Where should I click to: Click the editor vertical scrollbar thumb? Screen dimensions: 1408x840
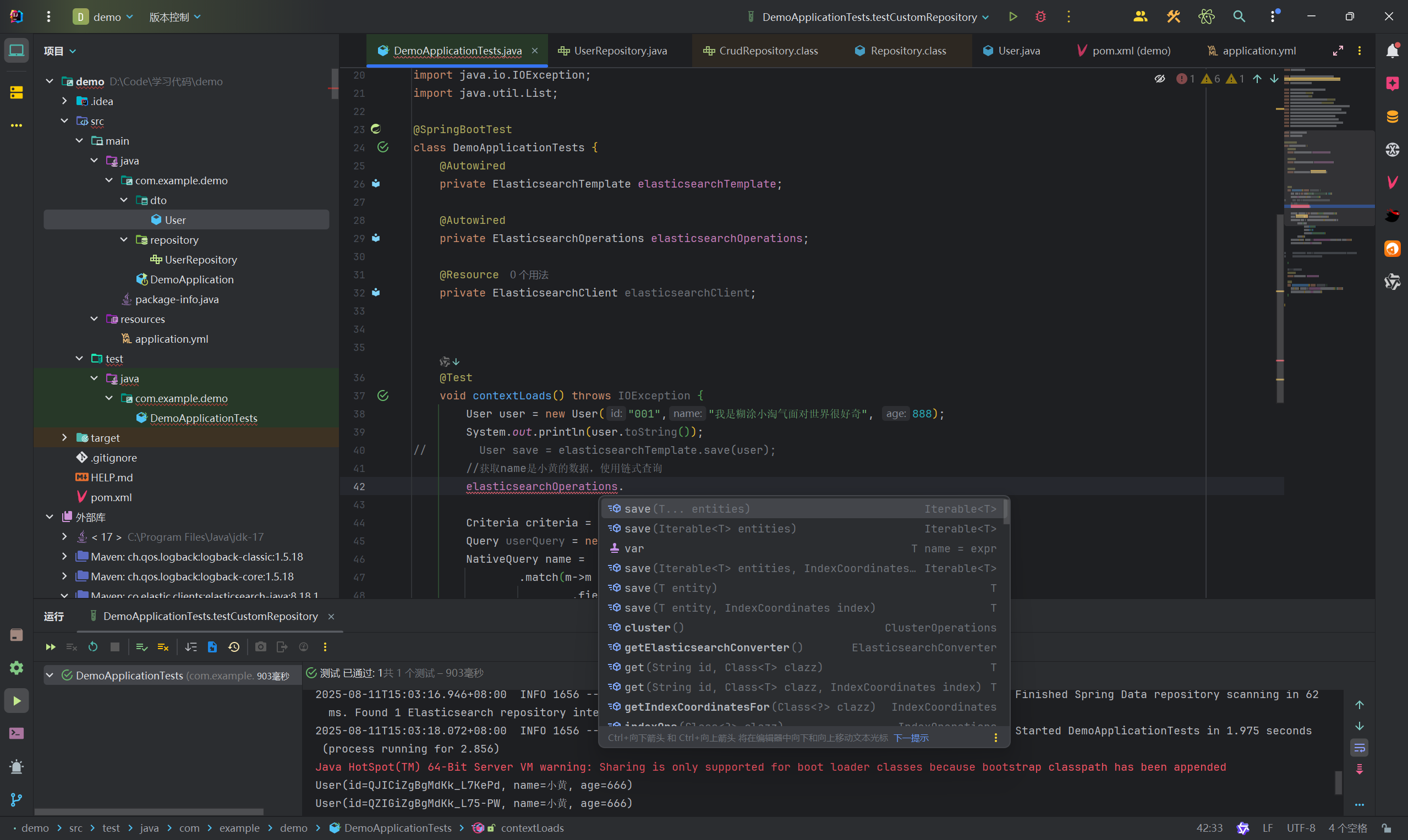(x=1279, y=309)
